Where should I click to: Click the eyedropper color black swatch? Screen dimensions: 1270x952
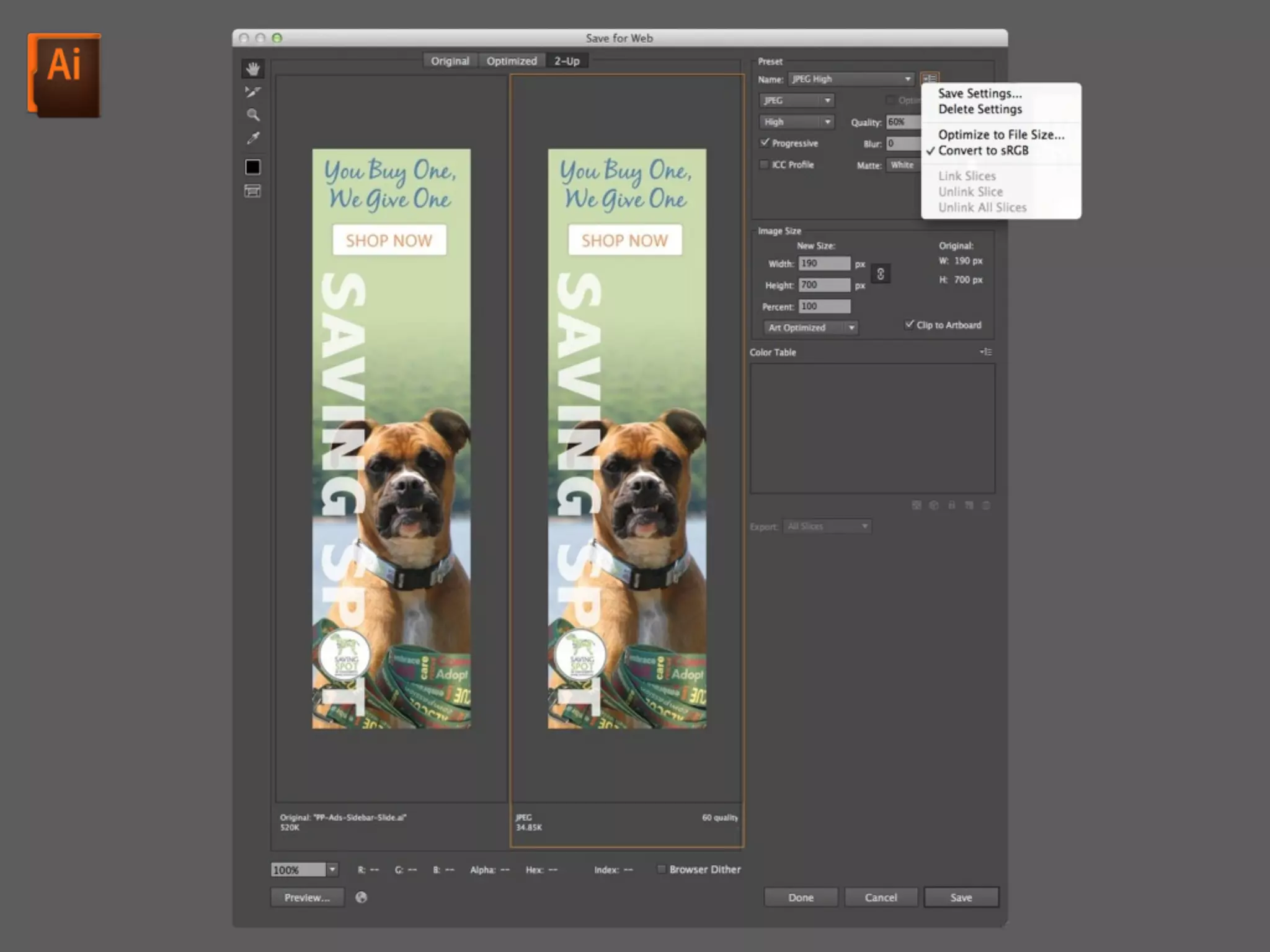click(252, 167)
